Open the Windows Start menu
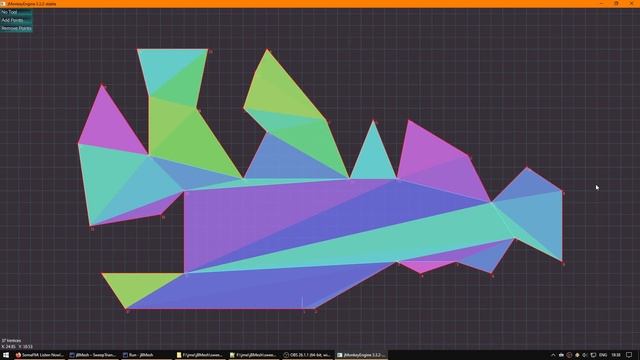The height and width of the screenshot is (360, 640). (x=6, y=355)
